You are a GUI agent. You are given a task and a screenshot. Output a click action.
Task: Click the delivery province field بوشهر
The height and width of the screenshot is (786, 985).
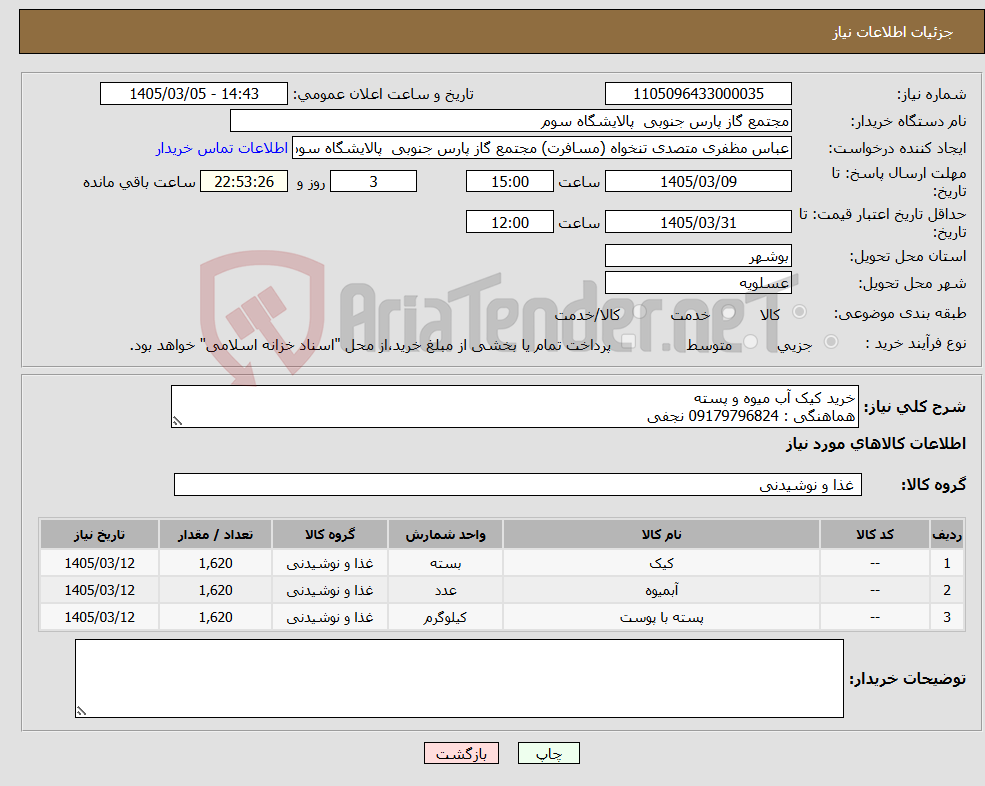click(698, 256)
